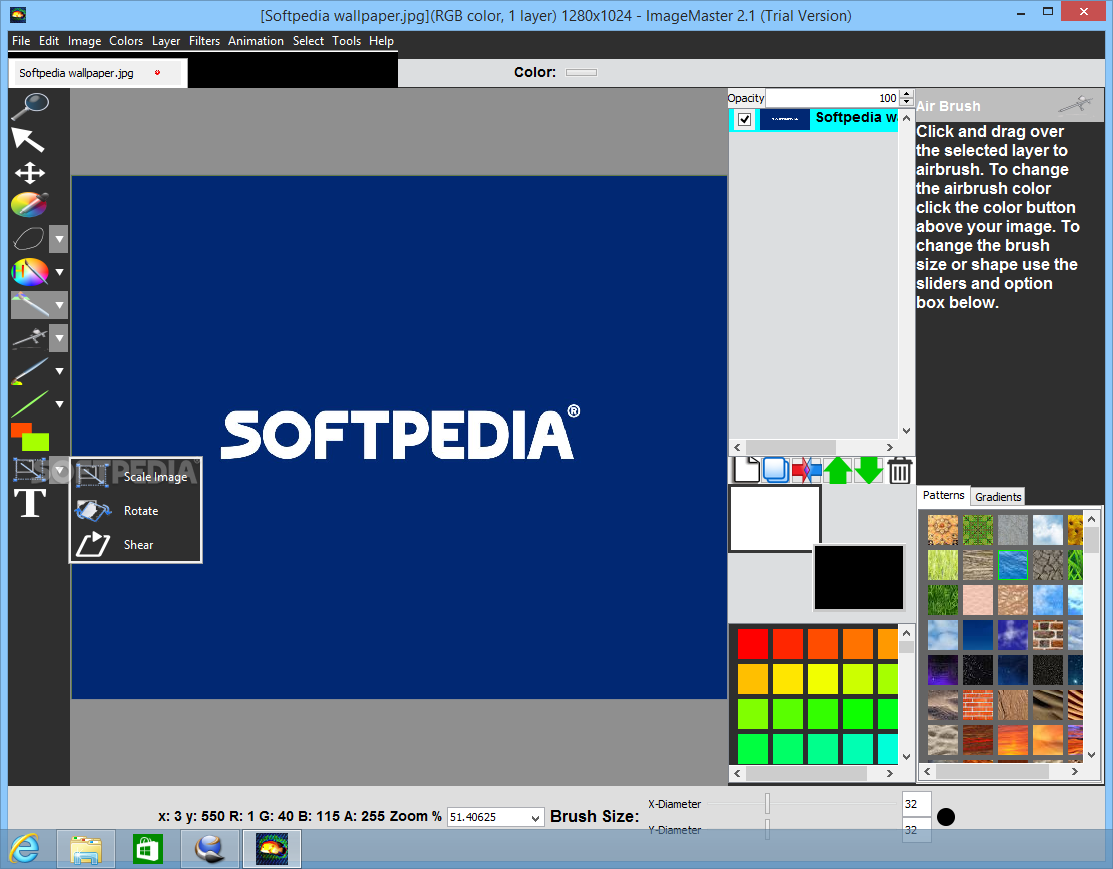Choose Scale Image from the popup menu
Screen dimensions: 1113x869
(x=155, y=476)
